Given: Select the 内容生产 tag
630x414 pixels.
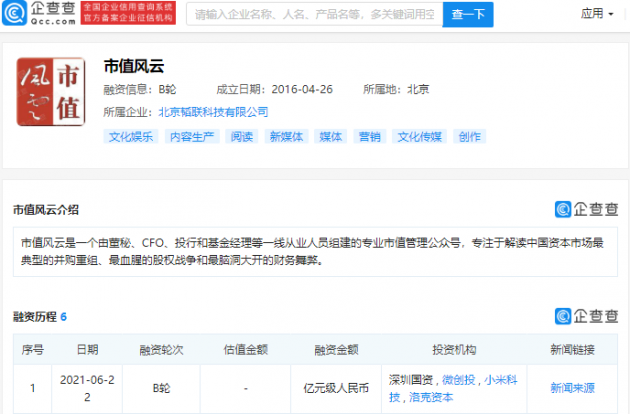Looking at the screenshot, I should coord(192,137).
